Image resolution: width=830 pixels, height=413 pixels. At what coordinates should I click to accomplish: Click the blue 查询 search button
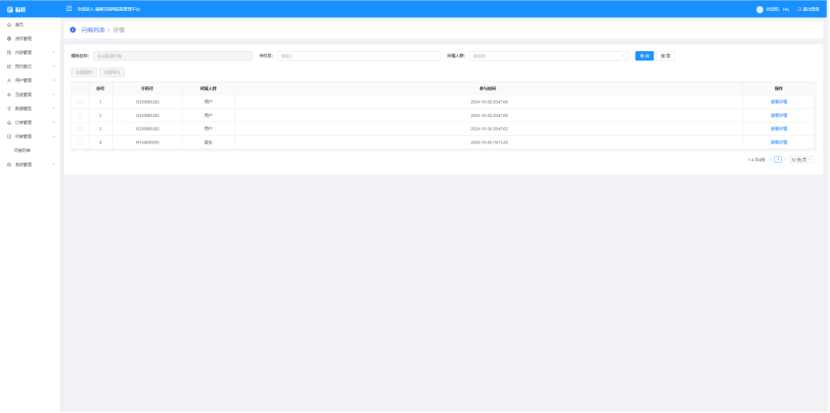pos(644,56)
